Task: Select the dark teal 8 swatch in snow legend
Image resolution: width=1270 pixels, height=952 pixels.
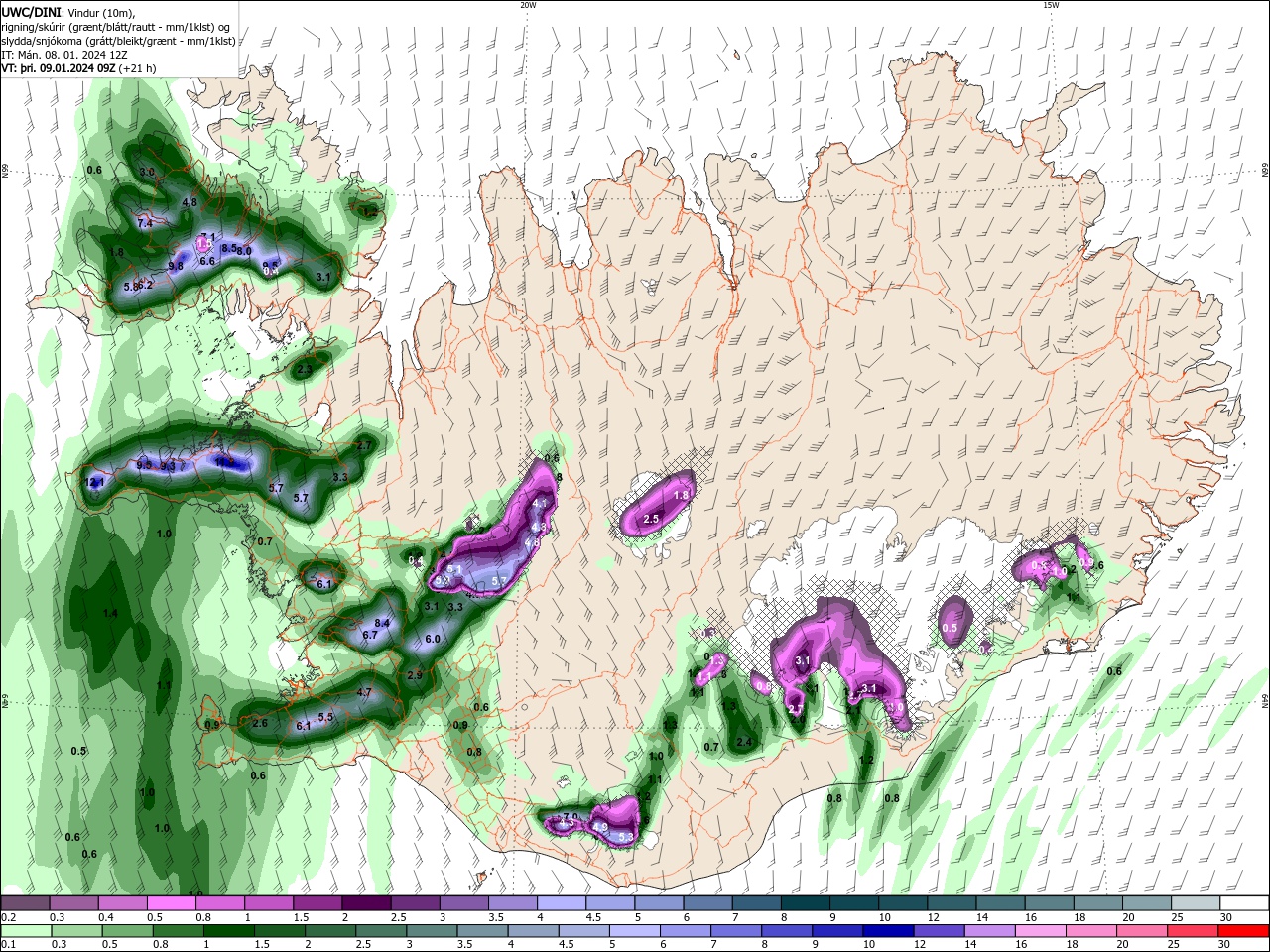Action: pos(806,903)
